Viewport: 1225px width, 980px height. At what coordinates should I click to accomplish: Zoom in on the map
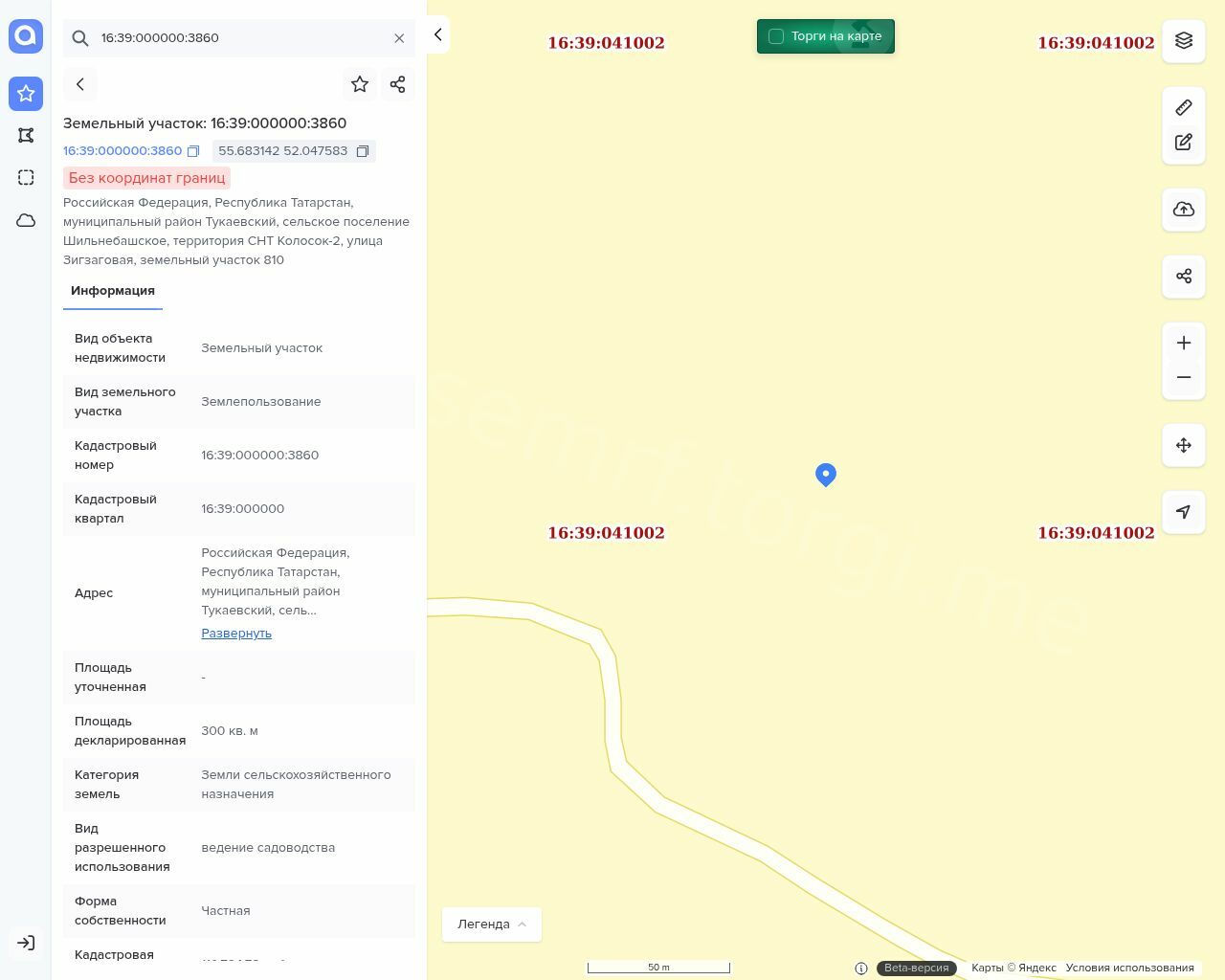coord(1184,344)
